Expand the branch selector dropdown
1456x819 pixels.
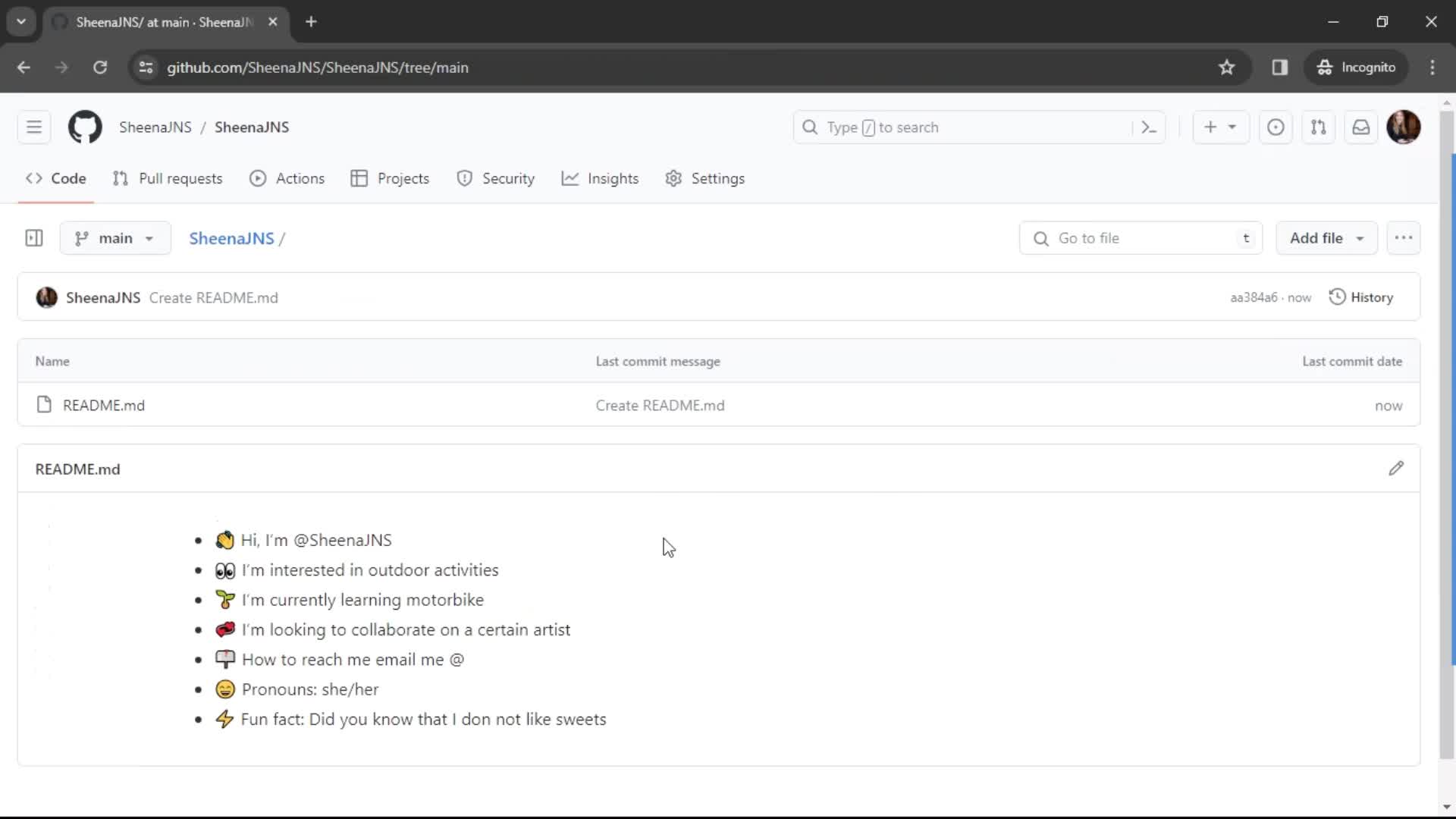click(x=115, y=238)
